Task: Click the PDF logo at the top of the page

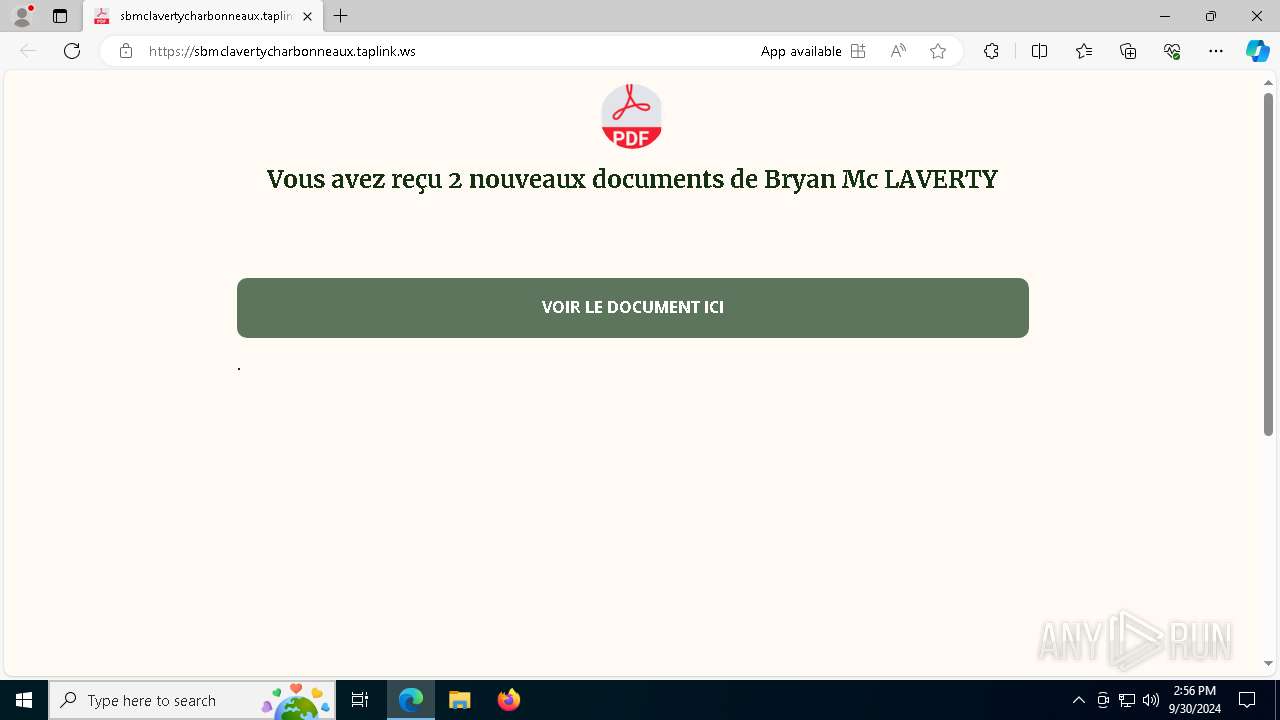Action: 631,116
